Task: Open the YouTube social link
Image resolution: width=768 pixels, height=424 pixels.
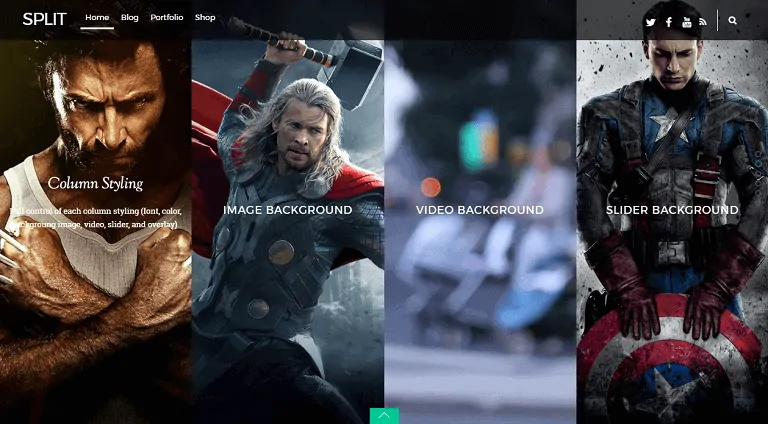Action: (687, 22)
